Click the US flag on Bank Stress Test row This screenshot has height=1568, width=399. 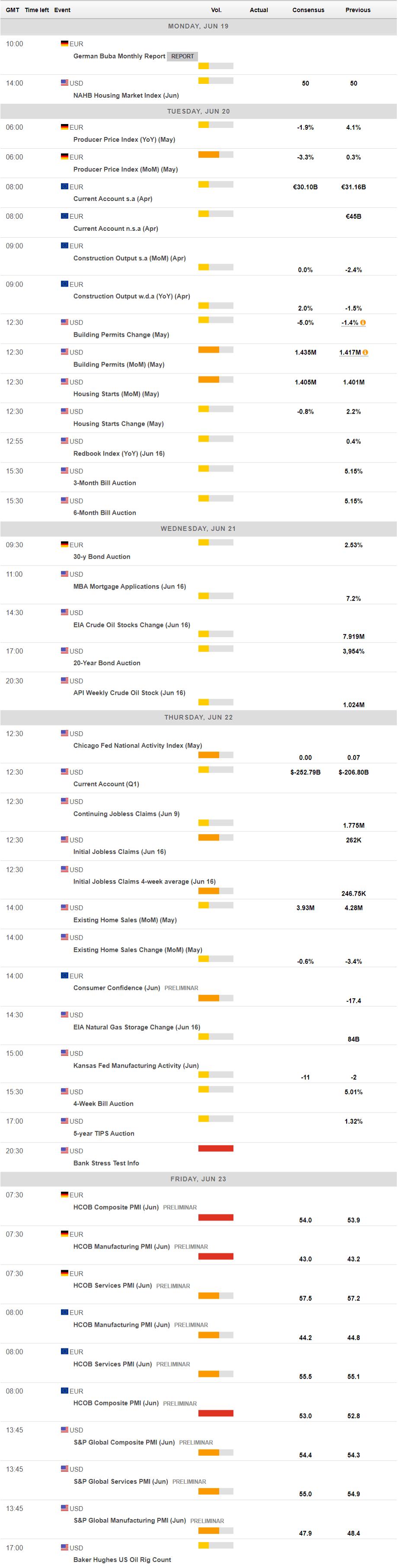[64, 1151]
